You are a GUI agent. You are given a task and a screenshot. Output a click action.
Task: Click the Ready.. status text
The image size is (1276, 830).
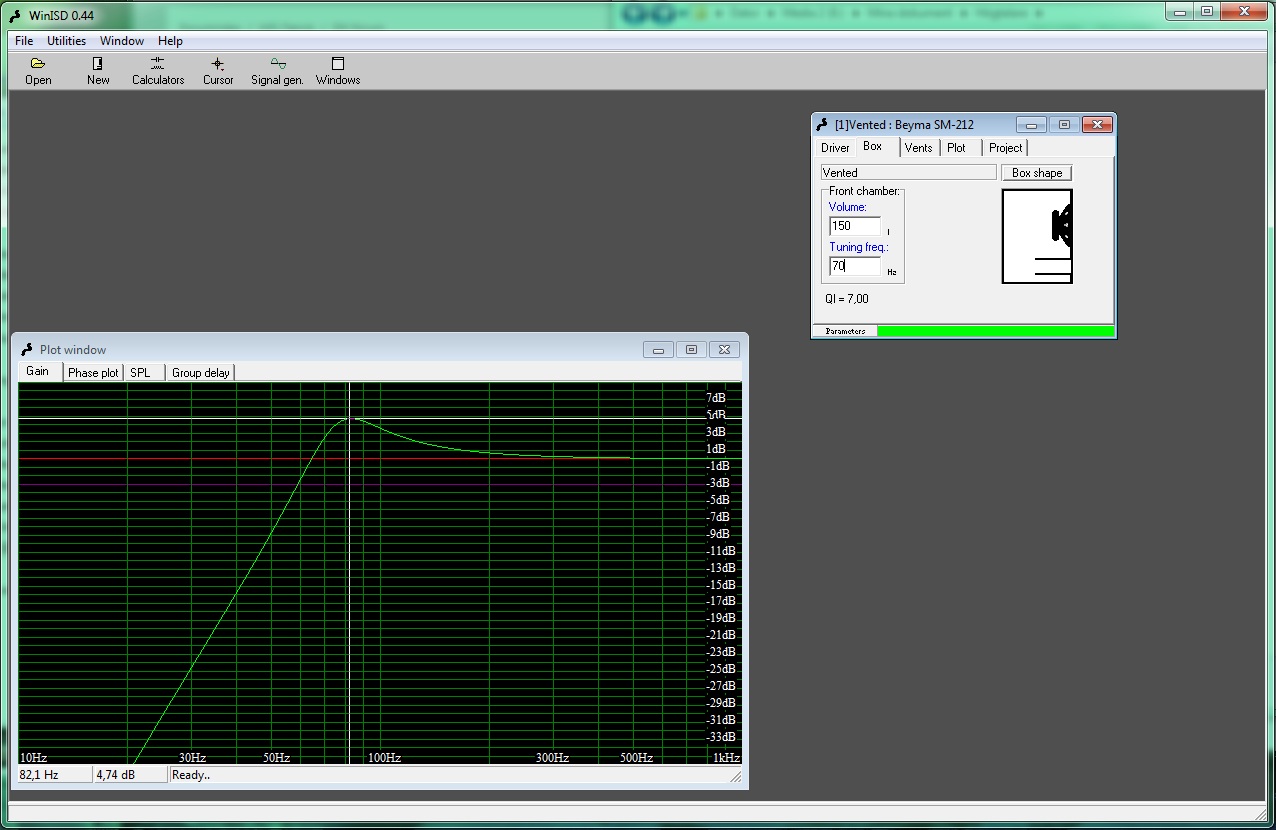191,775
